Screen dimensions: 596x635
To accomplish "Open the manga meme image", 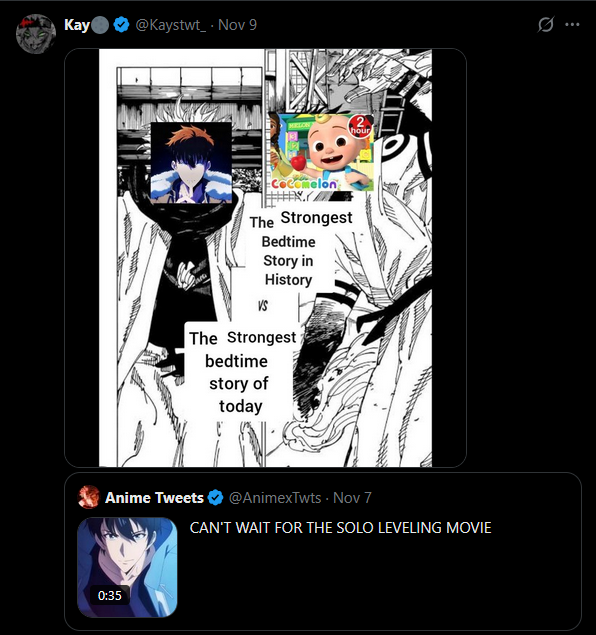I will click(265, 258).
